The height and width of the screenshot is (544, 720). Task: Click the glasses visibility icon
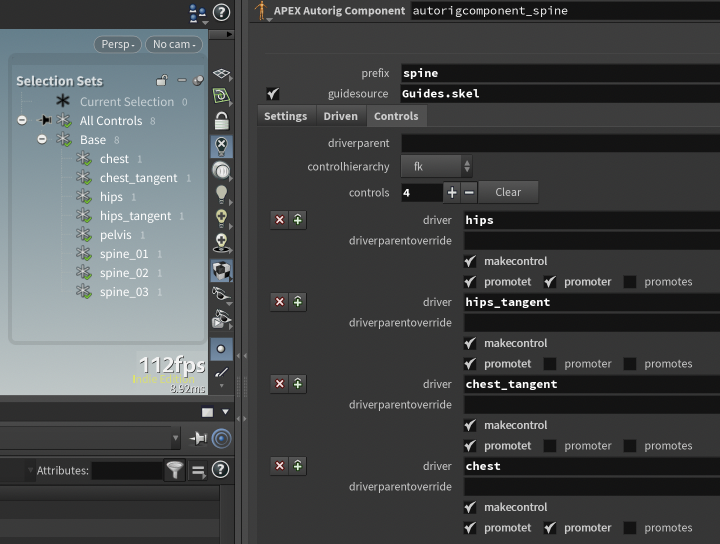[x=221, y=294]
